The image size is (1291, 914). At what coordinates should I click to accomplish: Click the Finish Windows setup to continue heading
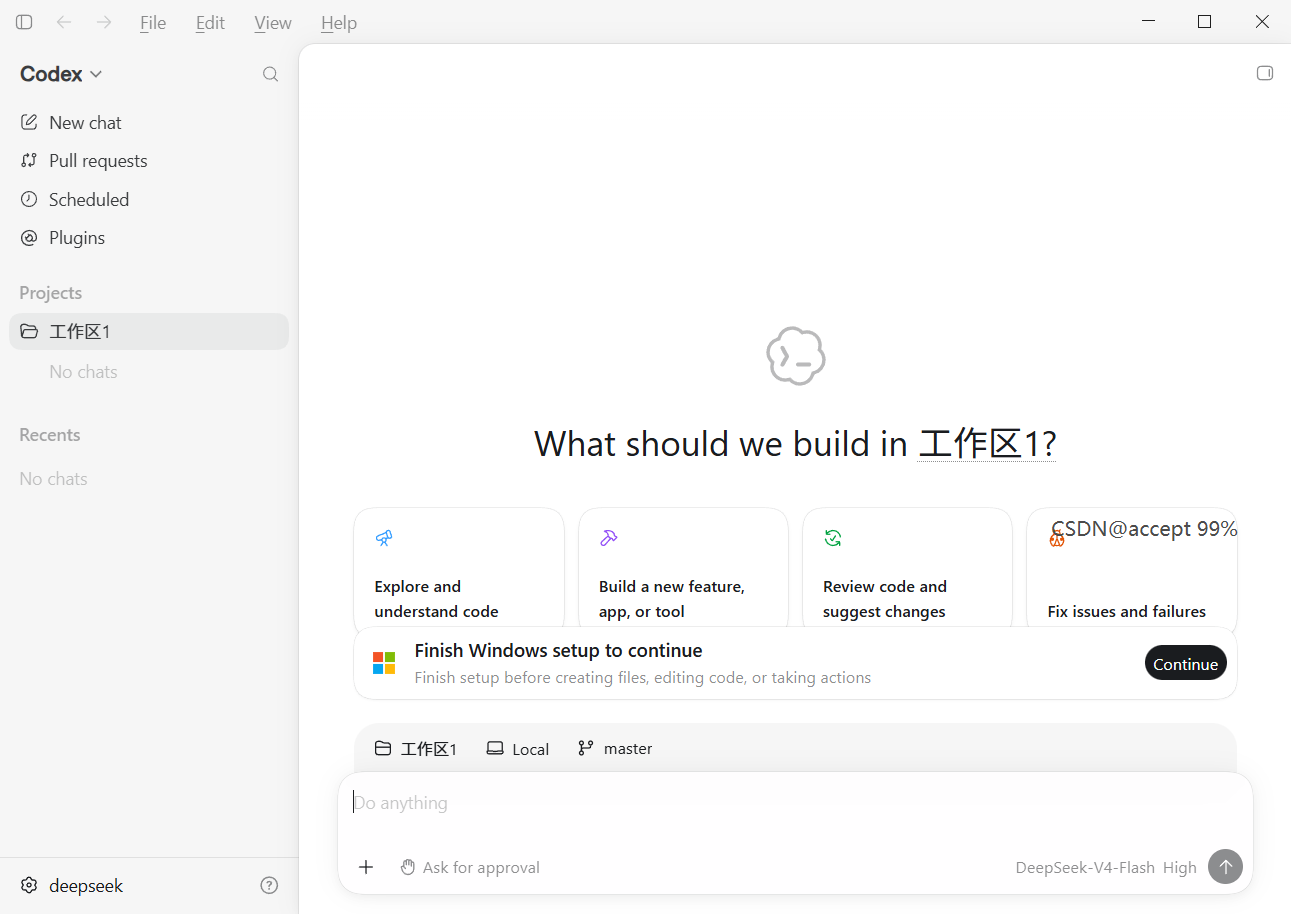[558, 650]
